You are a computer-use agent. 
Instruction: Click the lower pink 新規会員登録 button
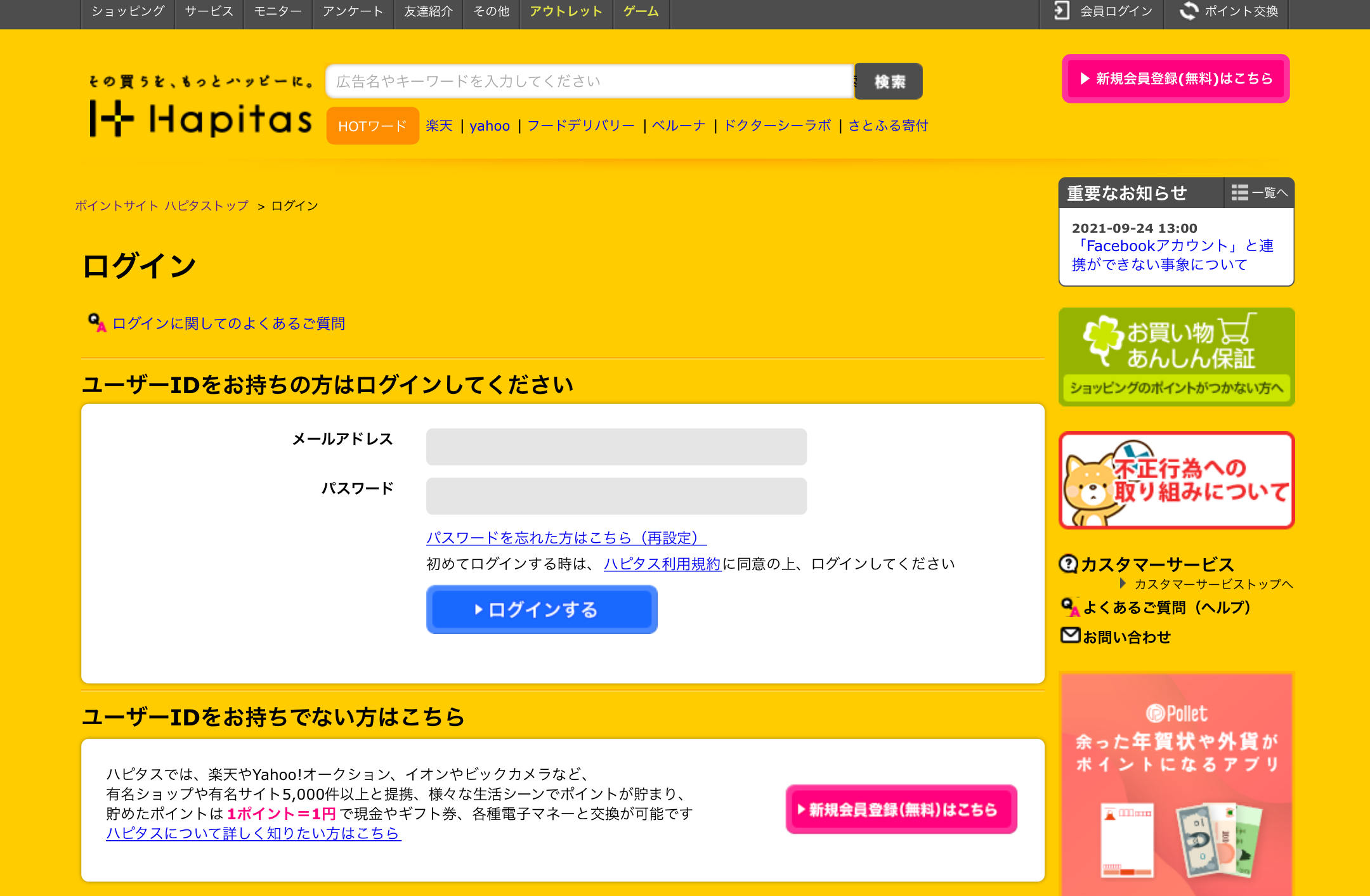point(901,809)
